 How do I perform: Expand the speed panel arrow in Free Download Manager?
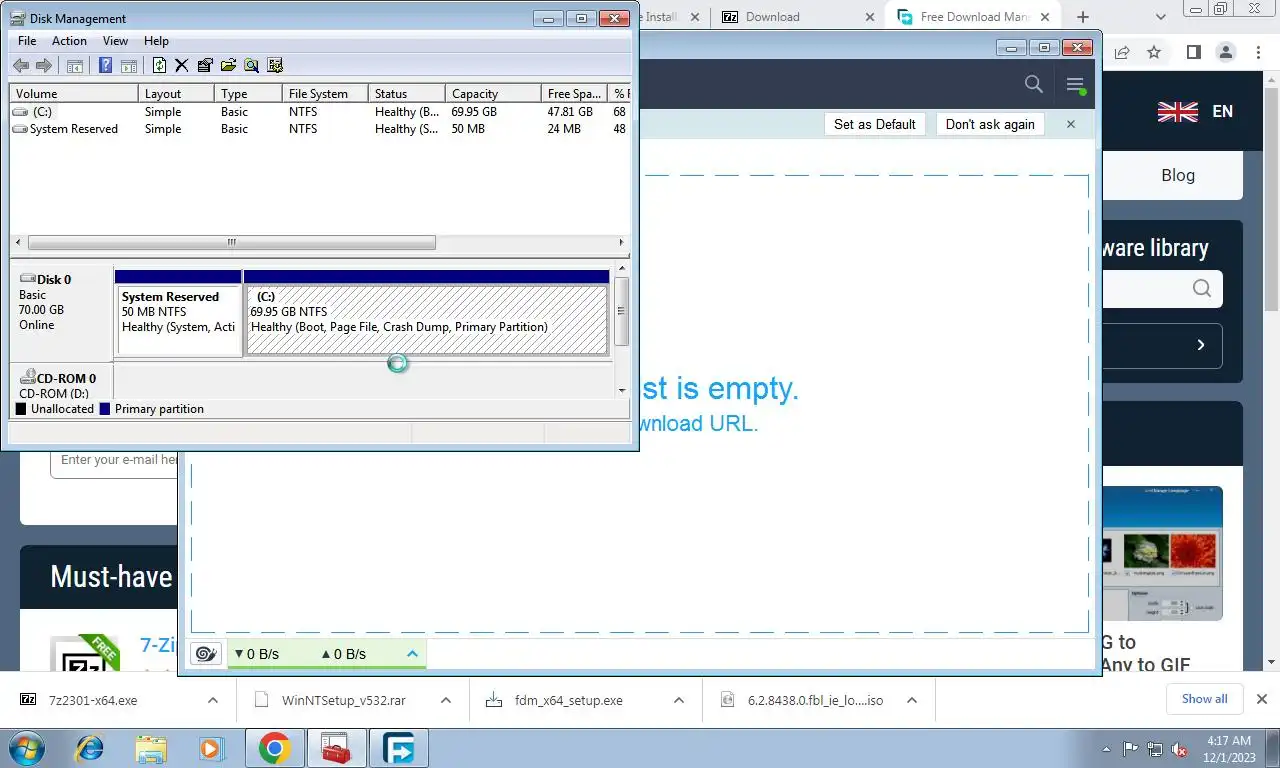pos(412,654)
